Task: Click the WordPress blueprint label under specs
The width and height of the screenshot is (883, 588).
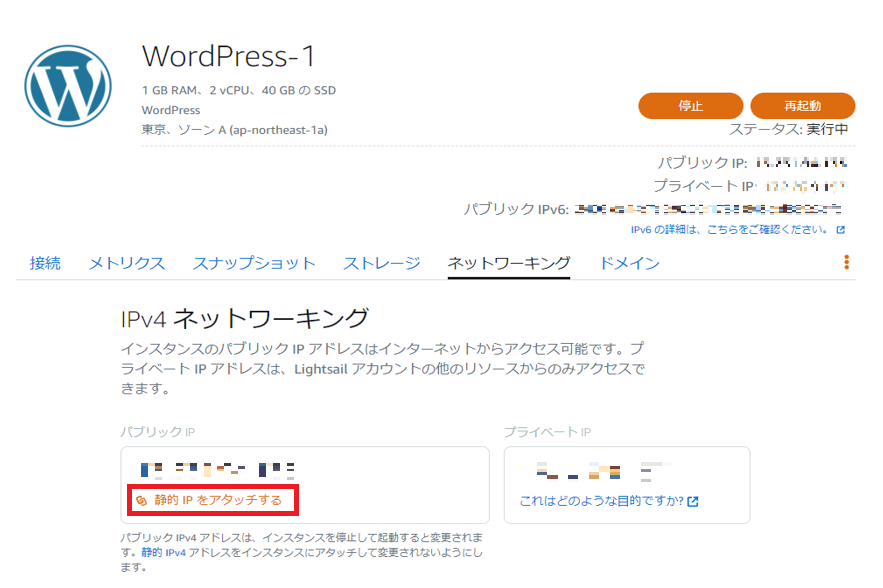Action: click(x=171, y=110)
